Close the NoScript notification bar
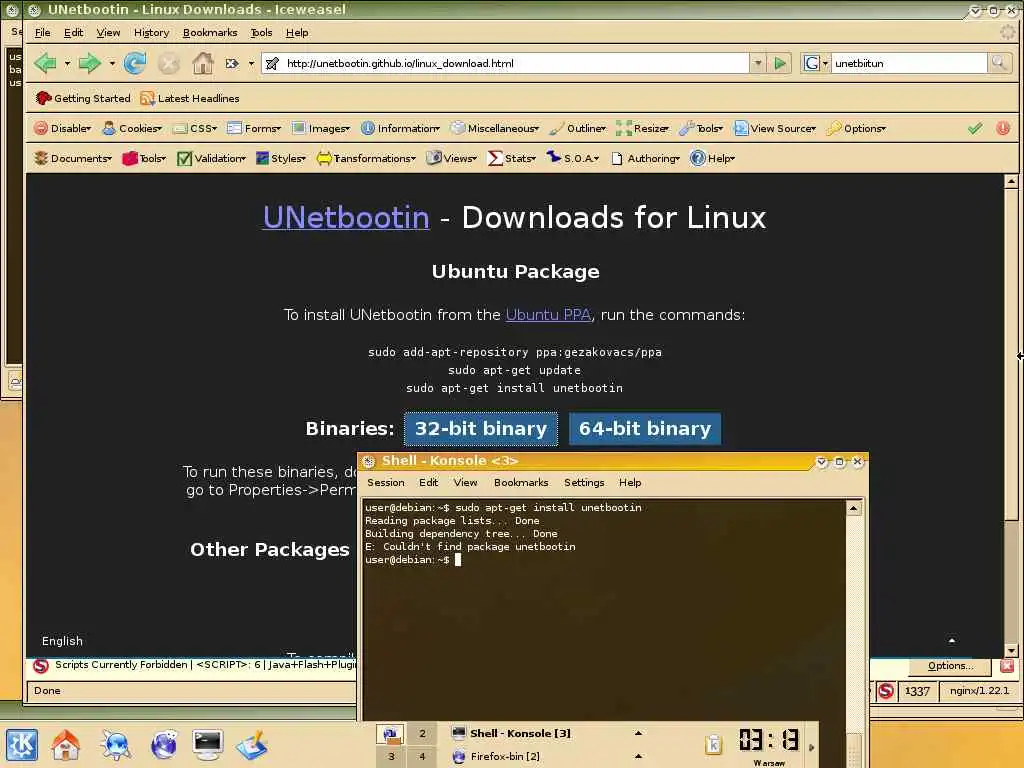The height and width of the screenshot is (768, 1024). coord(1006,666)
